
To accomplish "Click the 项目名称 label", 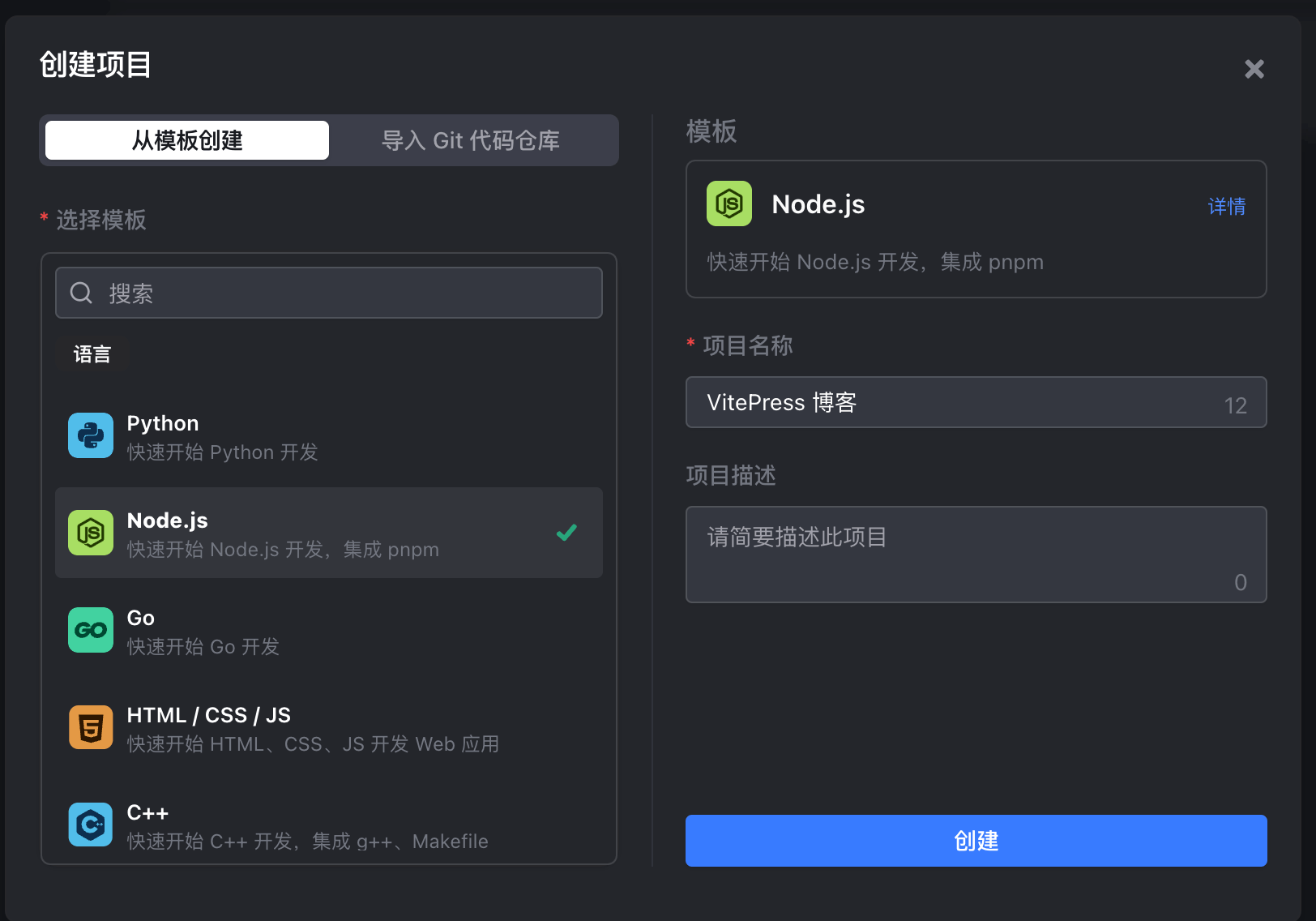I will (x=748, y=345).
